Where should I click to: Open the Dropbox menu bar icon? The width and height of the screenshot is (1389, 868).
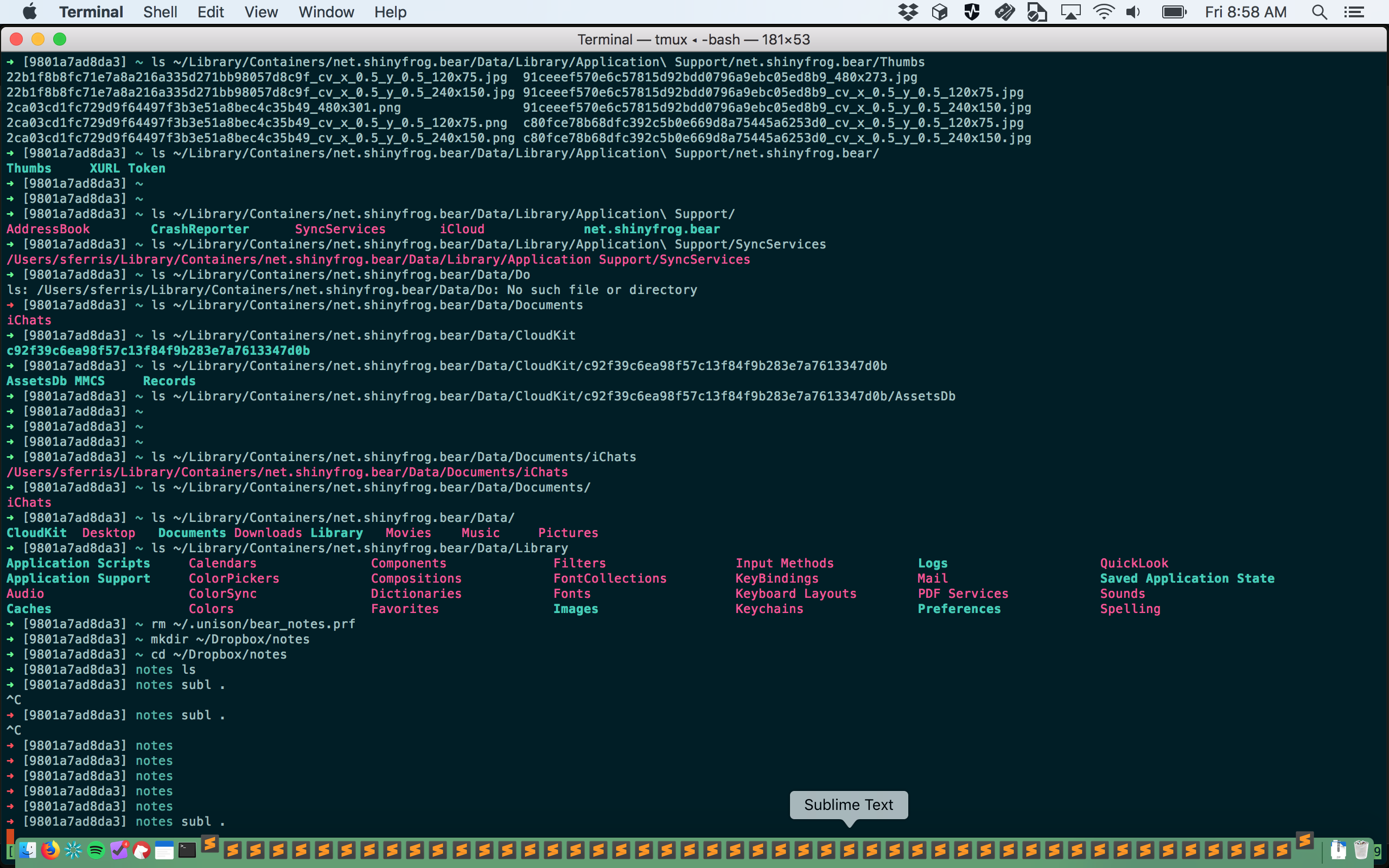tap(907, 12)
